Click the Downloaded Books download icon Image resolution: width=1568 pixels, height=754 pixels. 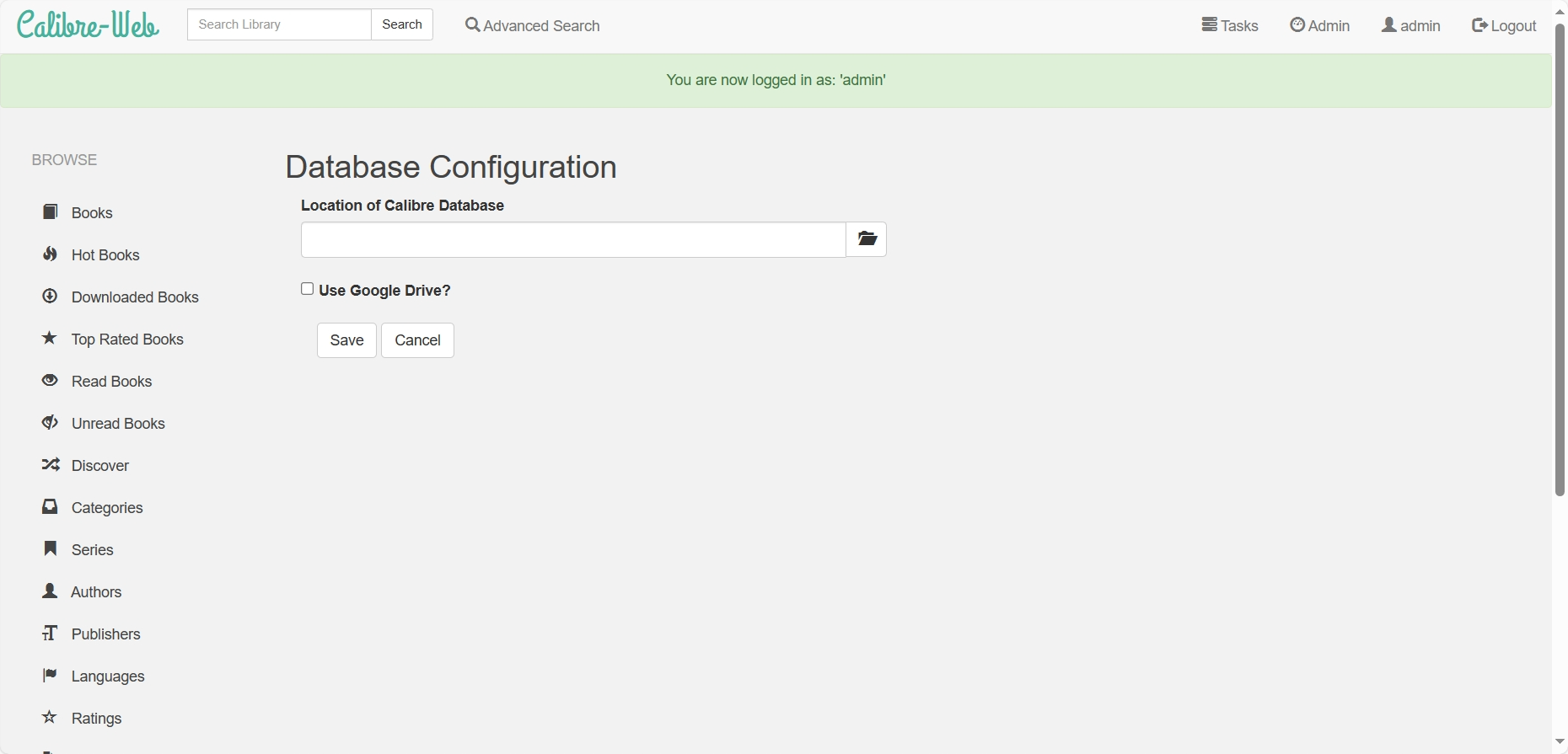[x=51, y=297]
